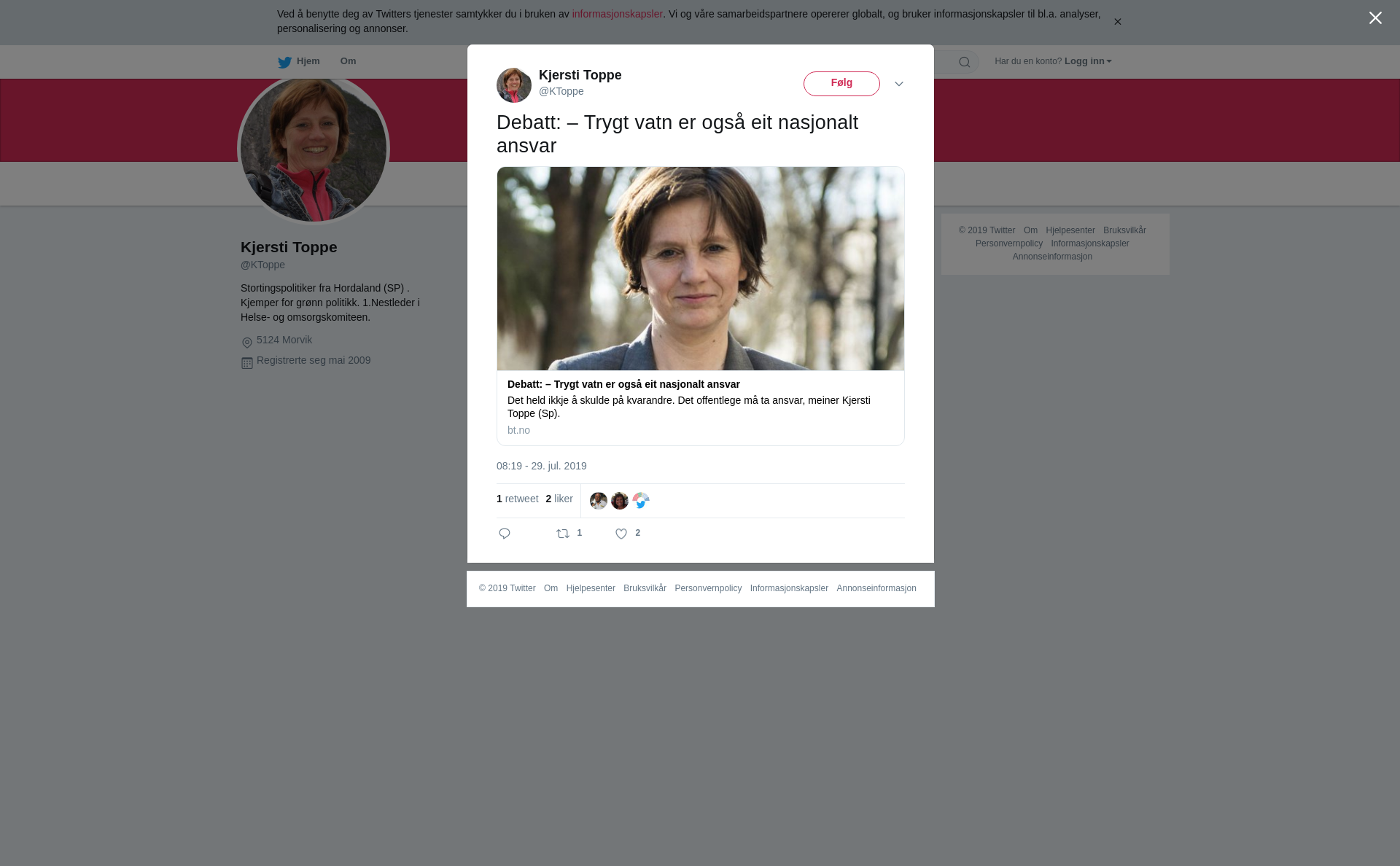Click the tweet timestamp 08:19 - 29. jul. 2019
The width and height of the screenshot is (1400, 866).
[542, 466]
